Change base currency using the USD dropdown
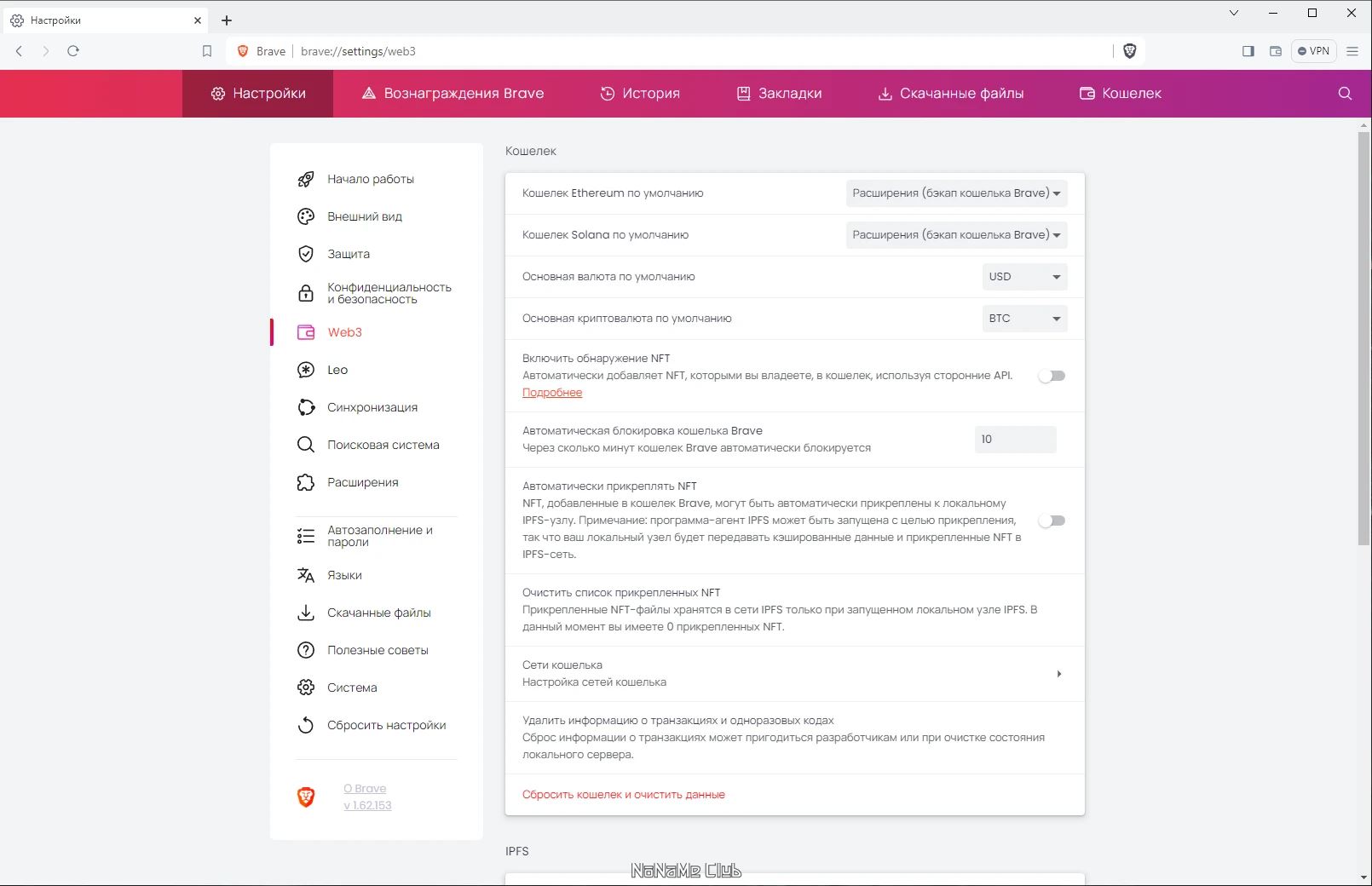Viewport: 1372px width, 886px height. click(x=1024, y=276)
